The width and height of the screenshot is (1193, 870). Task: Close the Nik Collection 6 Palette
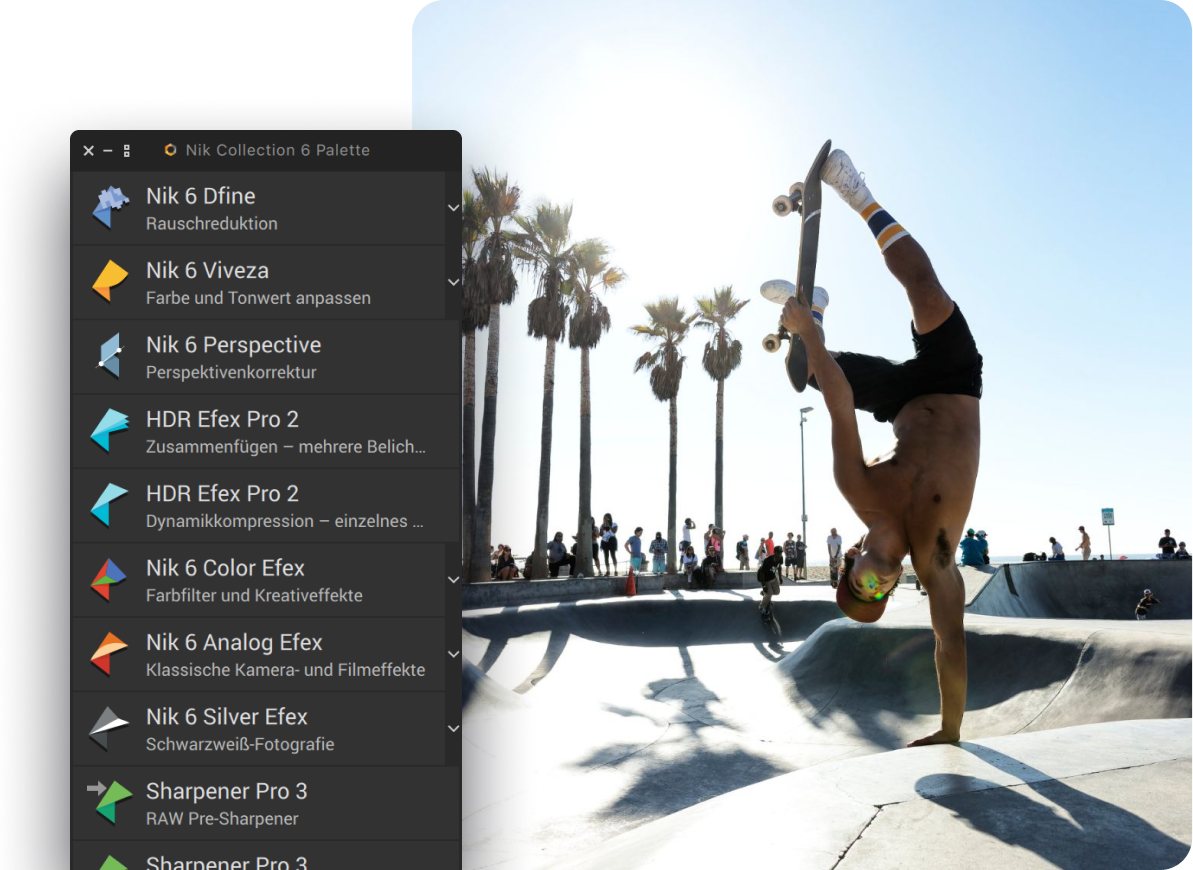click(88, 151)
